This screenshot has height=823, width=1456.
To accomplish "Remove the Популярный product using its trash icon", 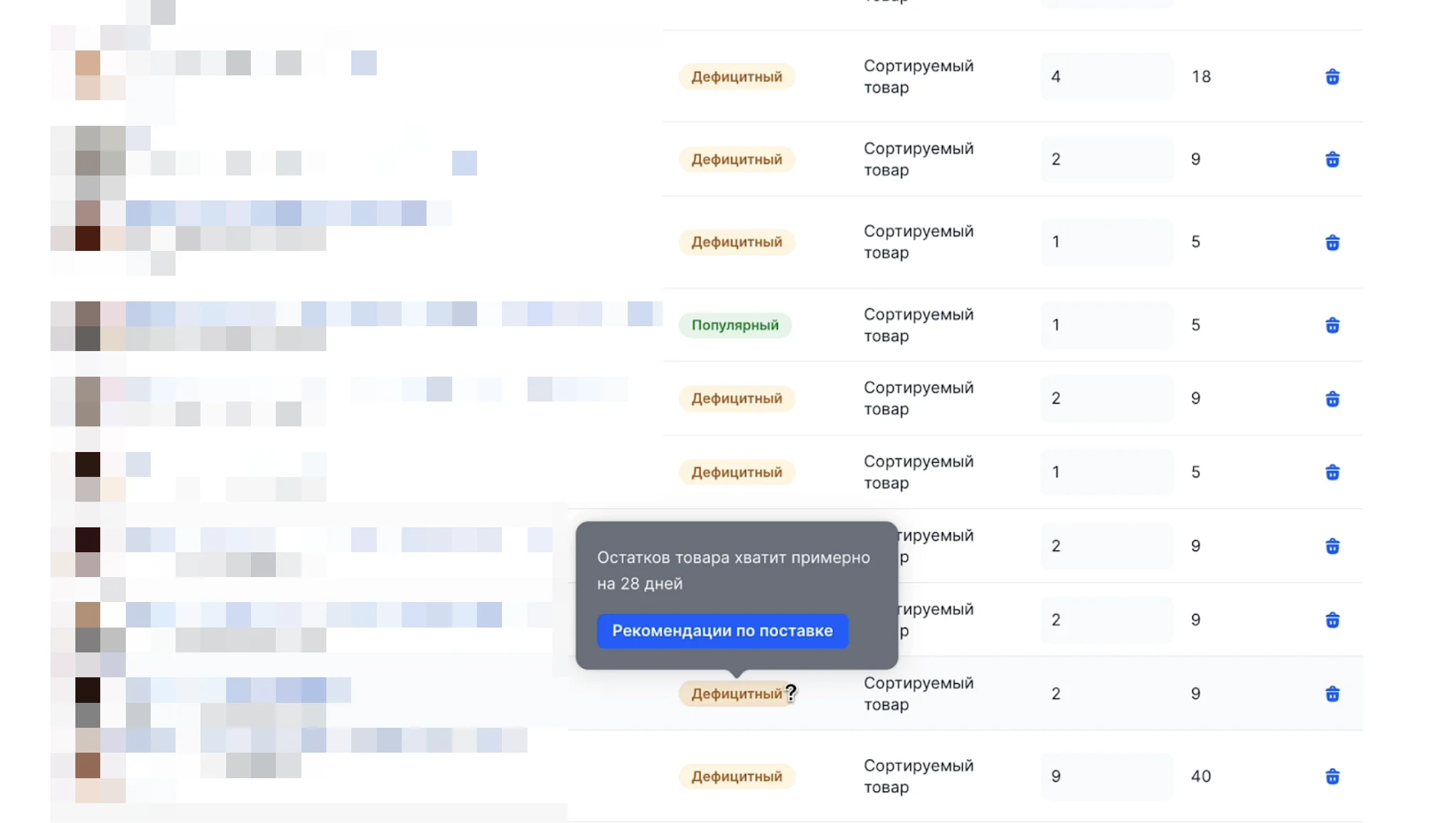I will coord(1333,325).
